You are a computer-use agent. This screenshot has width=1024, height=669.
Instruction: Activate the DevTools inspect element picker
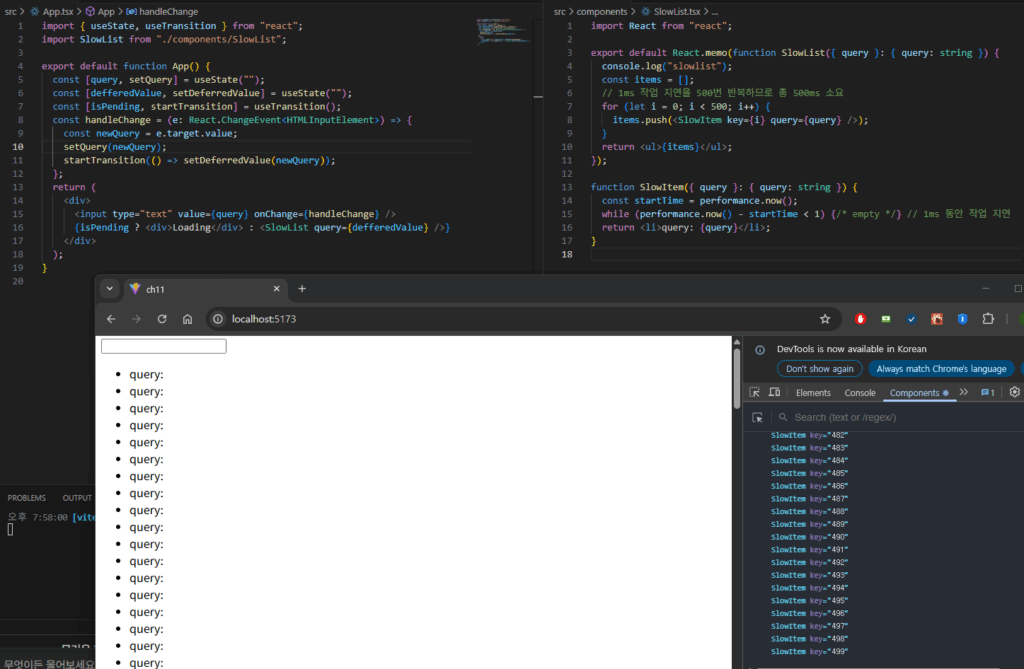755,393
